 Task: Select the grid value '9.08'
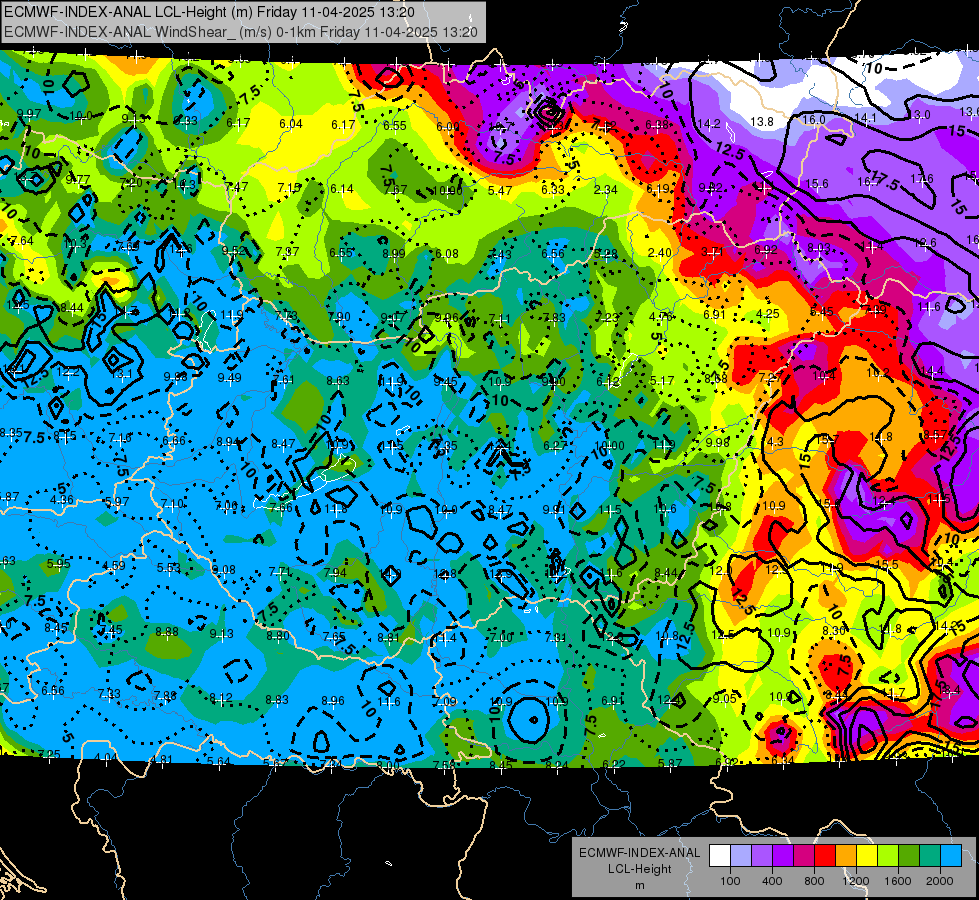[x=224, y=570]
